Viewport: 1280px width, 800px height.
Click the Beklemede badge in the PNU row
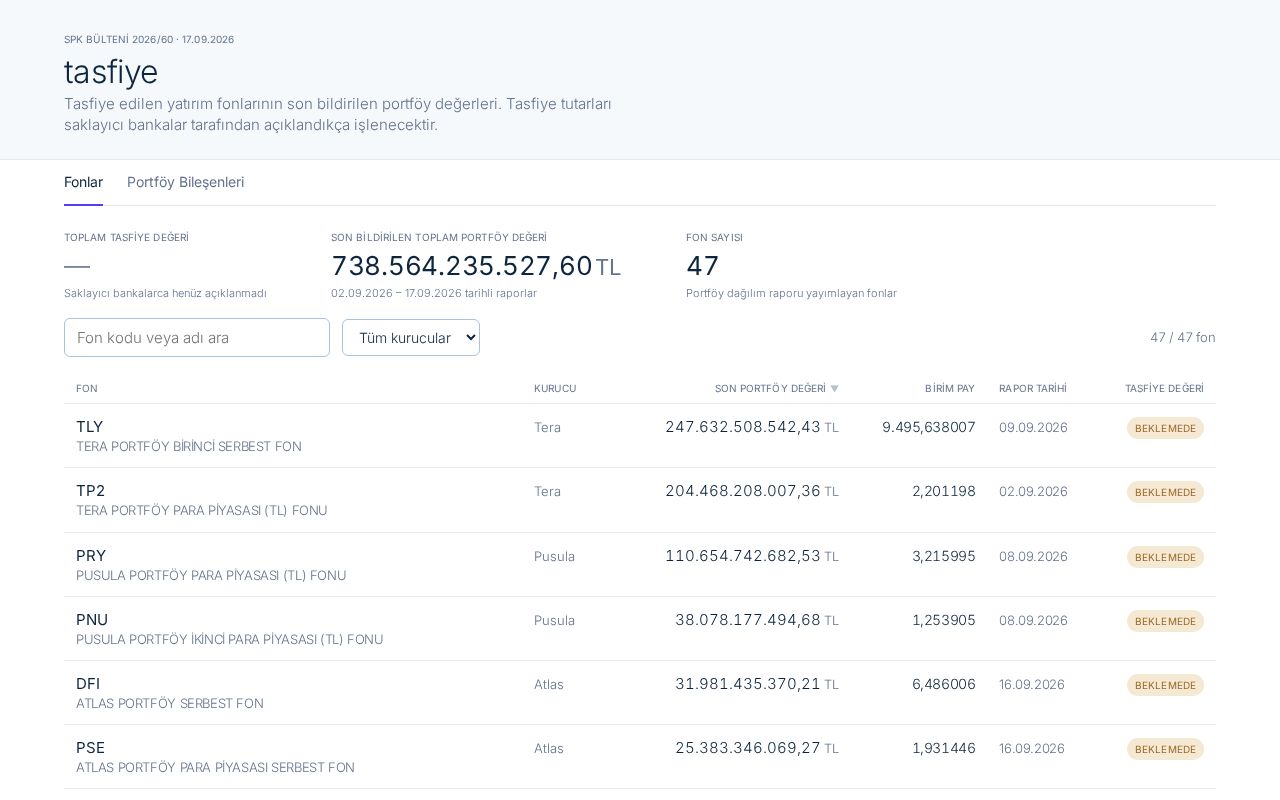(x=1165, y=621)
